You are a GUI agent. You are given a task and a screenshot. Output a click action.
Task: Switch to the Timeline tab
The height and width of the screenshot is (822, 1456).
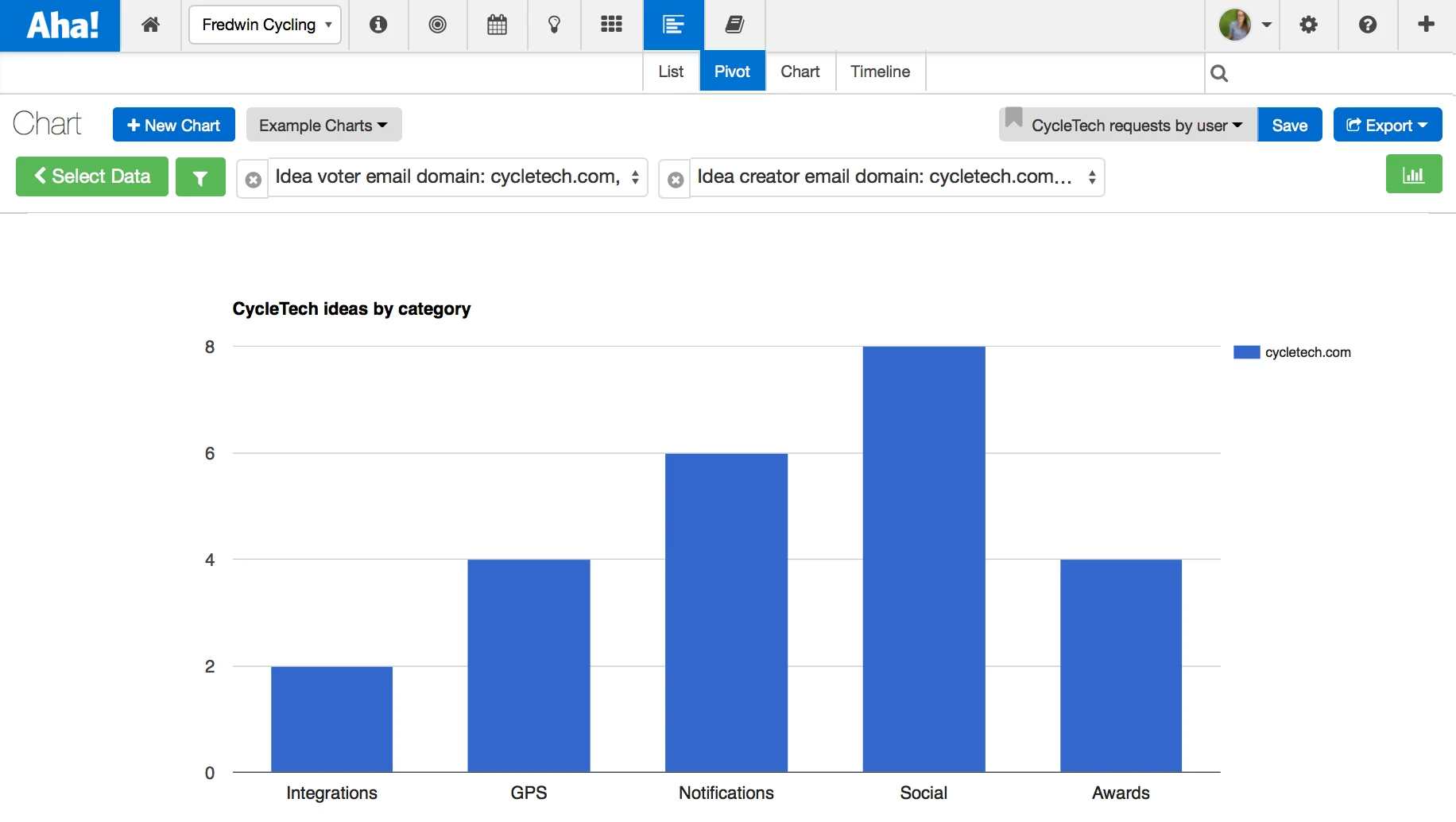(880, 72)
